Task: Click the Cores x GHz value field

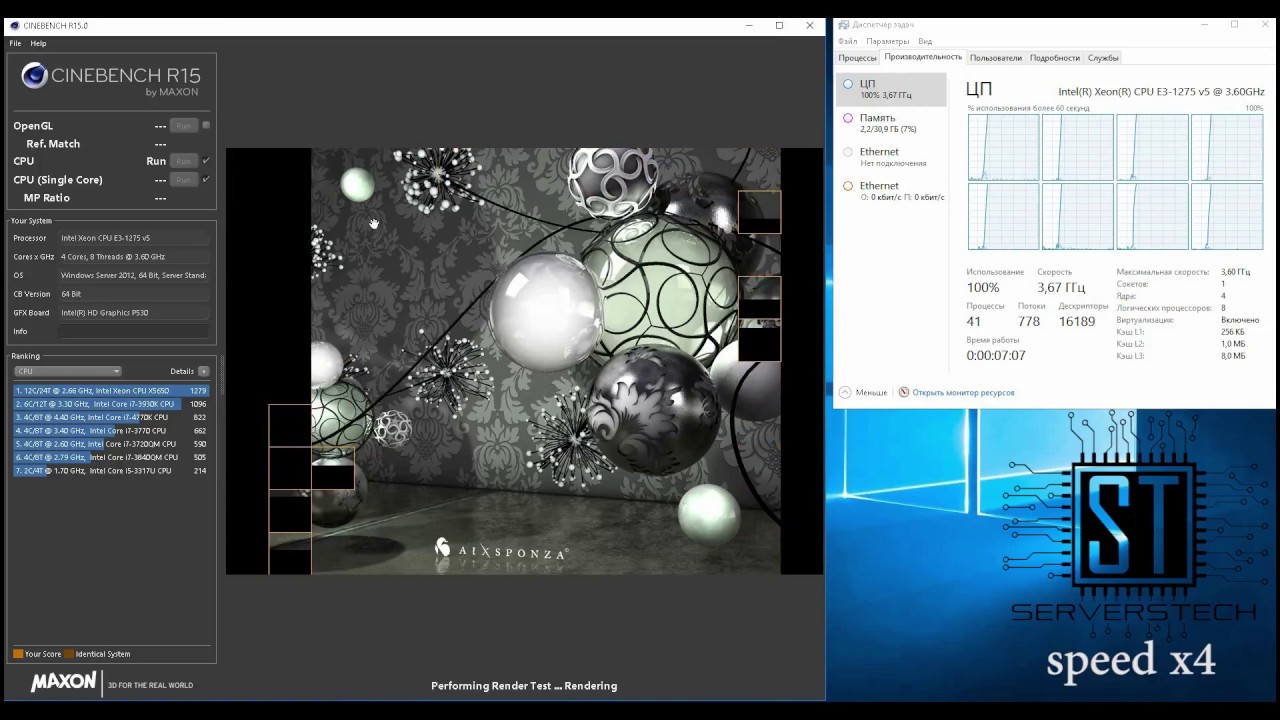Action: [134, 257]
